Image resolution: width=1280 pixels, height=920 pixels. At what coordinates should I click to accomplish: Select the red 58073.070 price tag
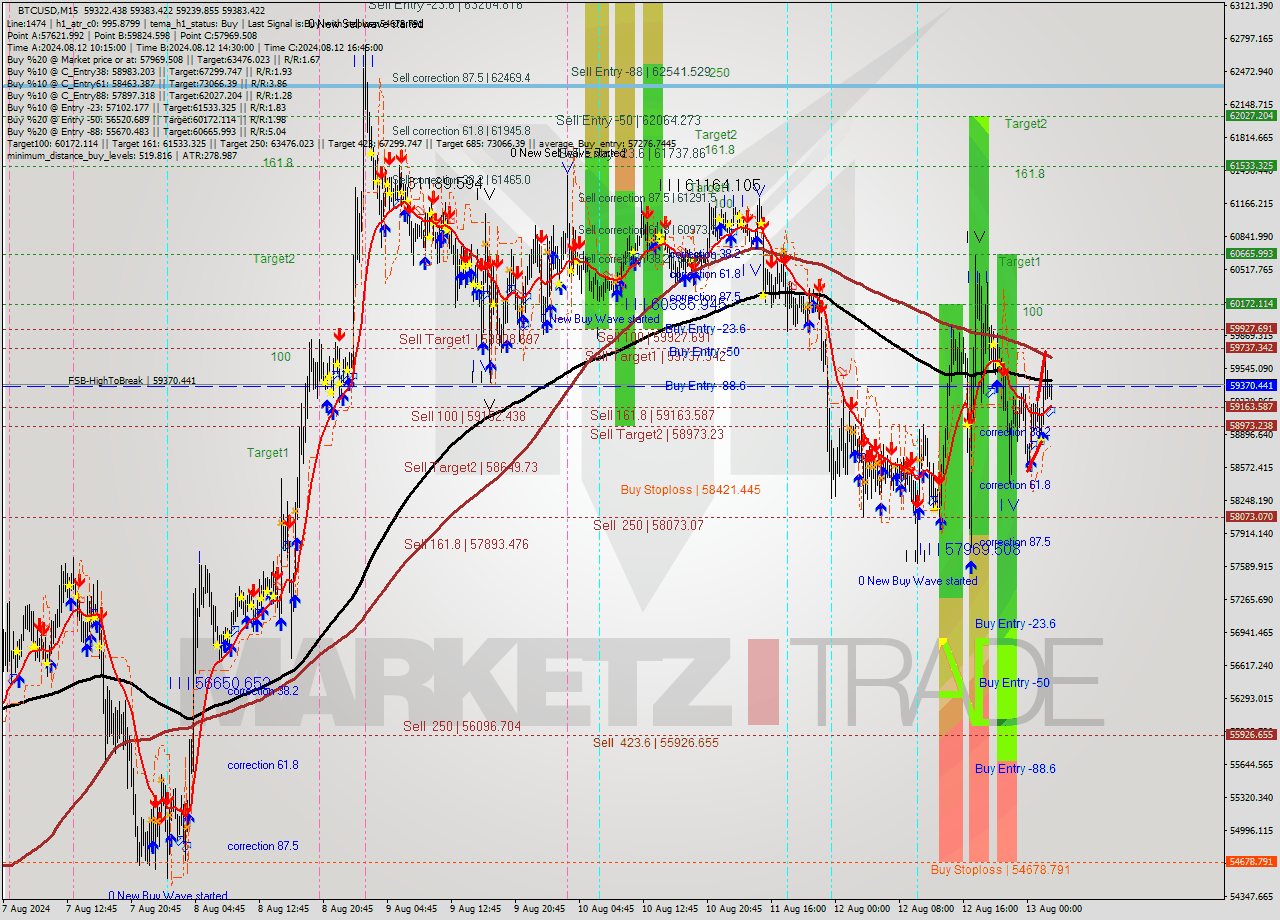(x=1251, y=517)
